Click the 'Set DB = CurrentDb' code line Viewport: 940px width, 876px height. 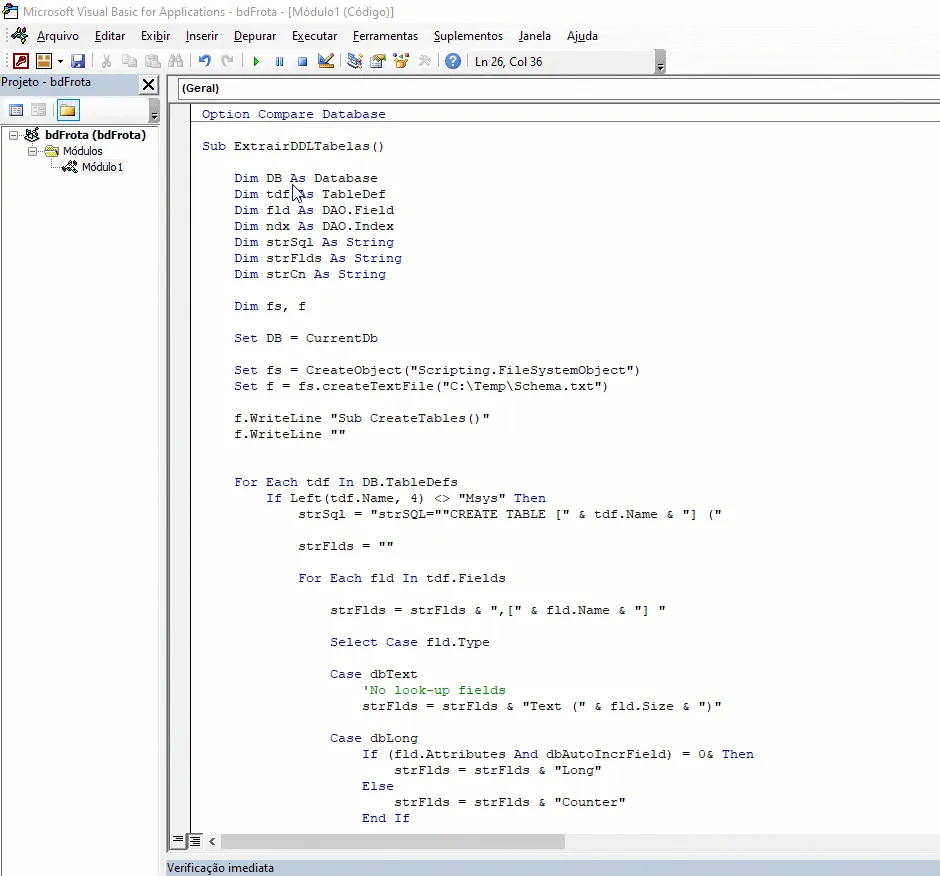tap(306, 338)
